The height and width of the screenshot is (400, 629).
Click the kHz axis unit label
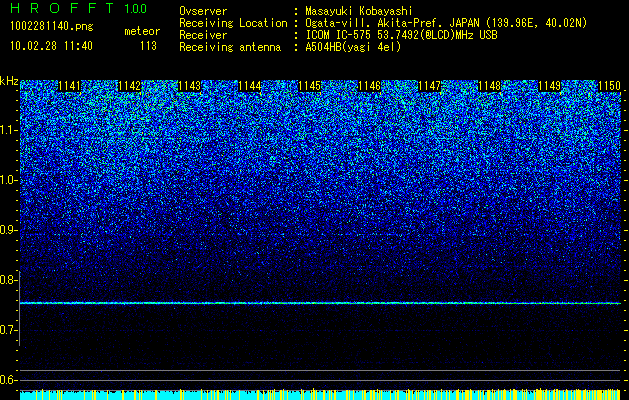pyautogui.click(x=9, y=81)
